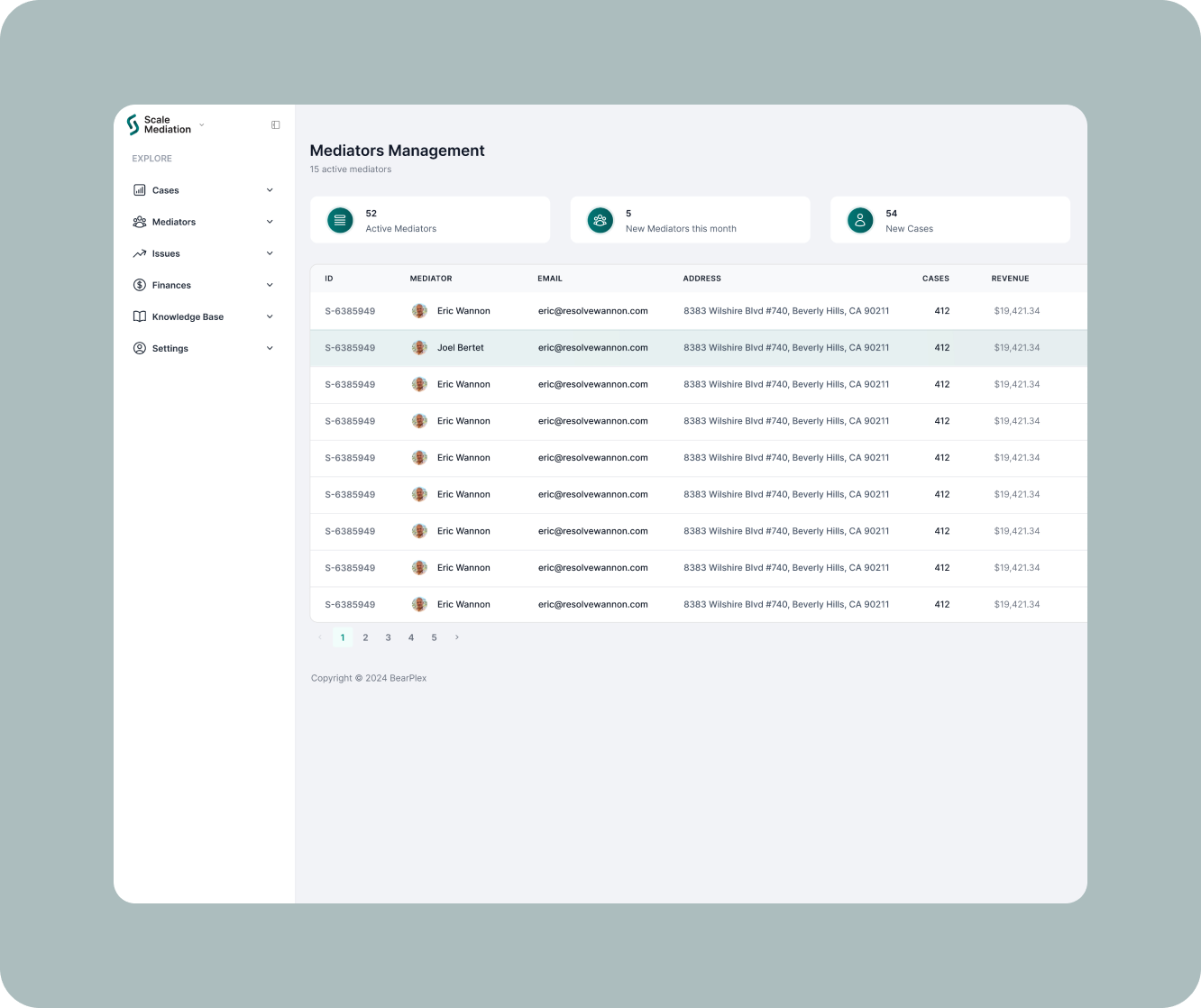Expand the Finances menu chevron
This screenshot has height=1008, width=1201.
coord(270,285)
